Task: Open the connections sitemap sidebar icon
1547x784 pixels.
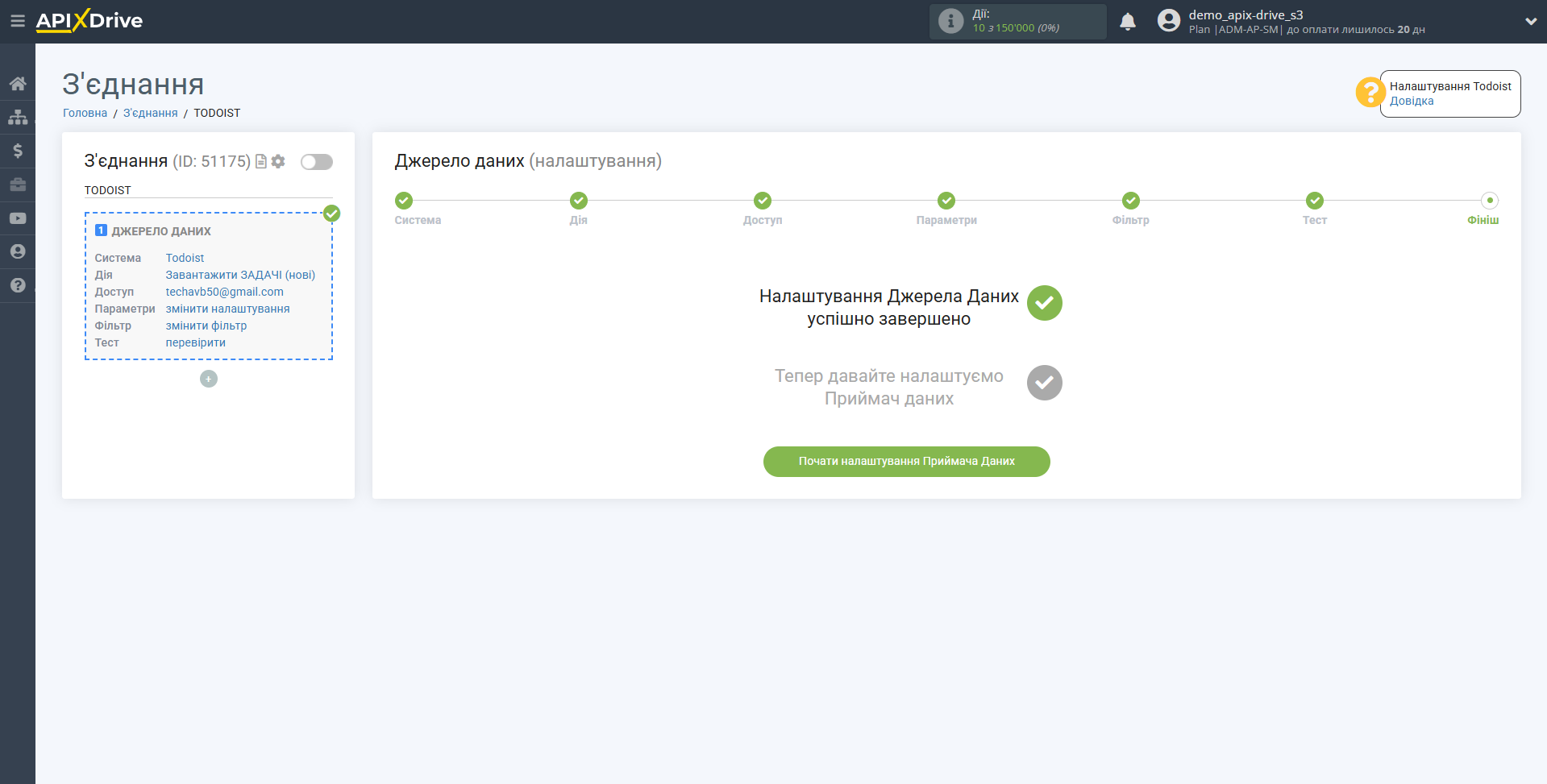Action: [18, 117]
